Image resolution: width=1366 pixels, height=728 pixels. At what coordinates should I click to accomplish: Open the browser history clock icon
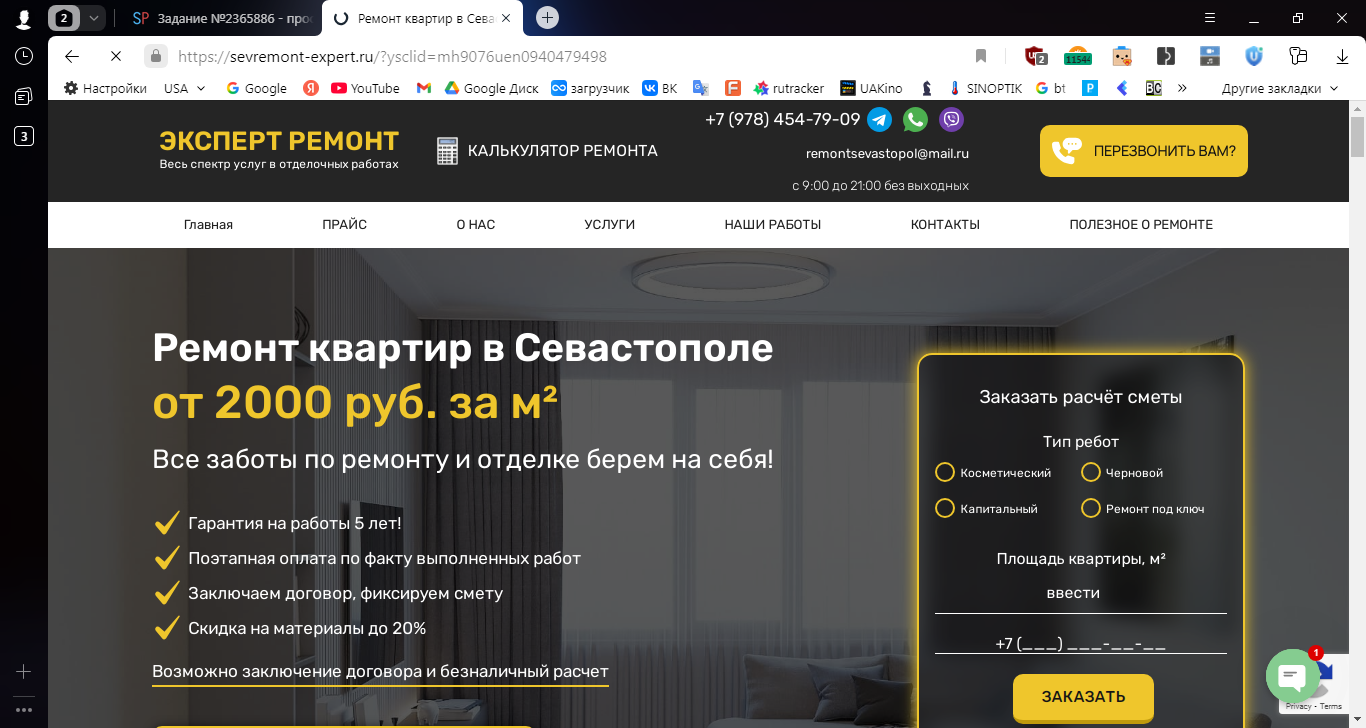click(x=24, y=56)
